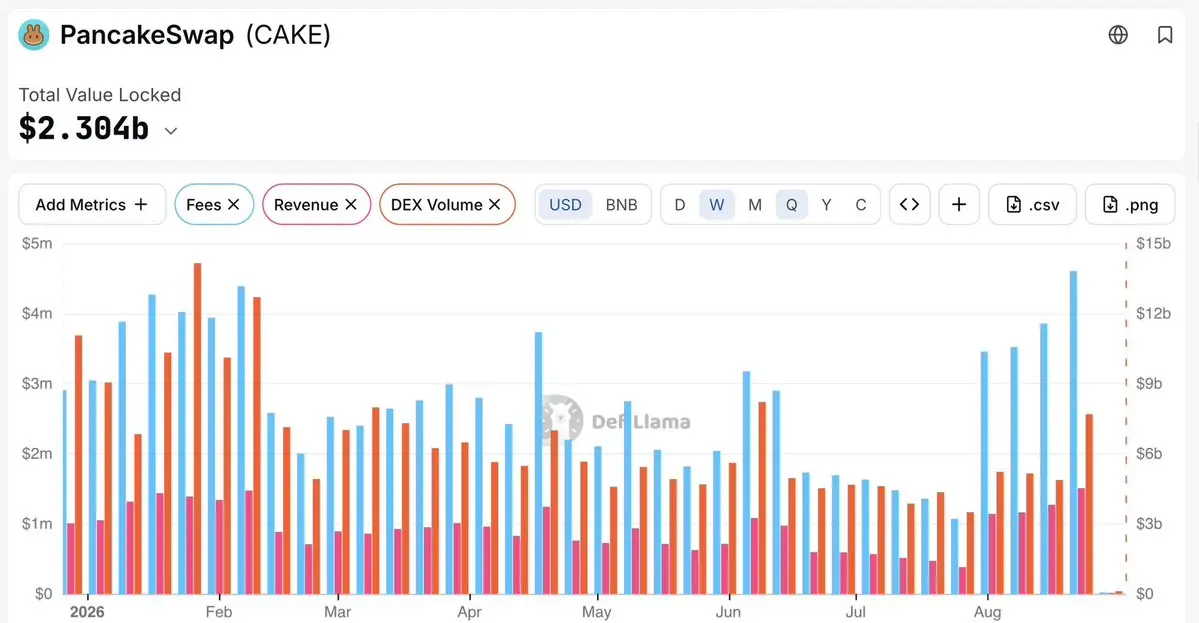Click the tallest blue Fees bar in late August
The image size is (1199, 623).
pos(1073,433)
